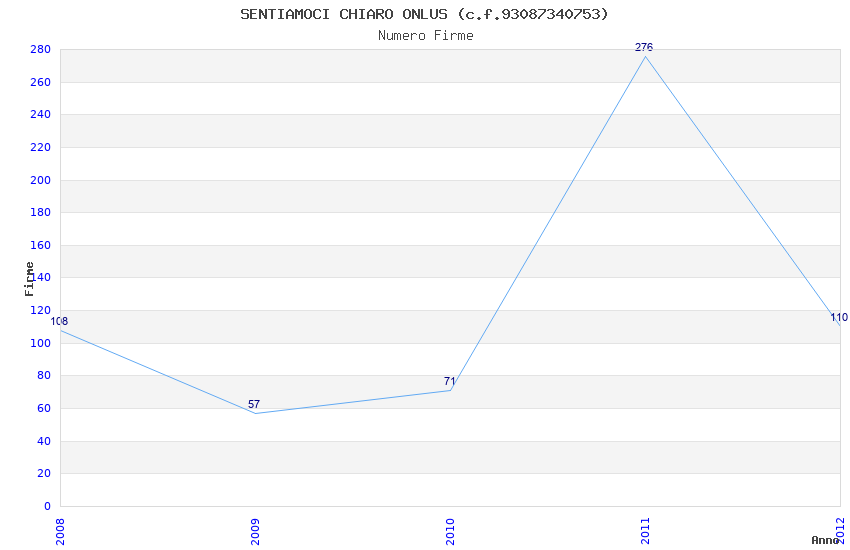Click the Anno x-axis title
Viewport: 850px width, 550px height.
pyautogui.click(x=825, y=540)
